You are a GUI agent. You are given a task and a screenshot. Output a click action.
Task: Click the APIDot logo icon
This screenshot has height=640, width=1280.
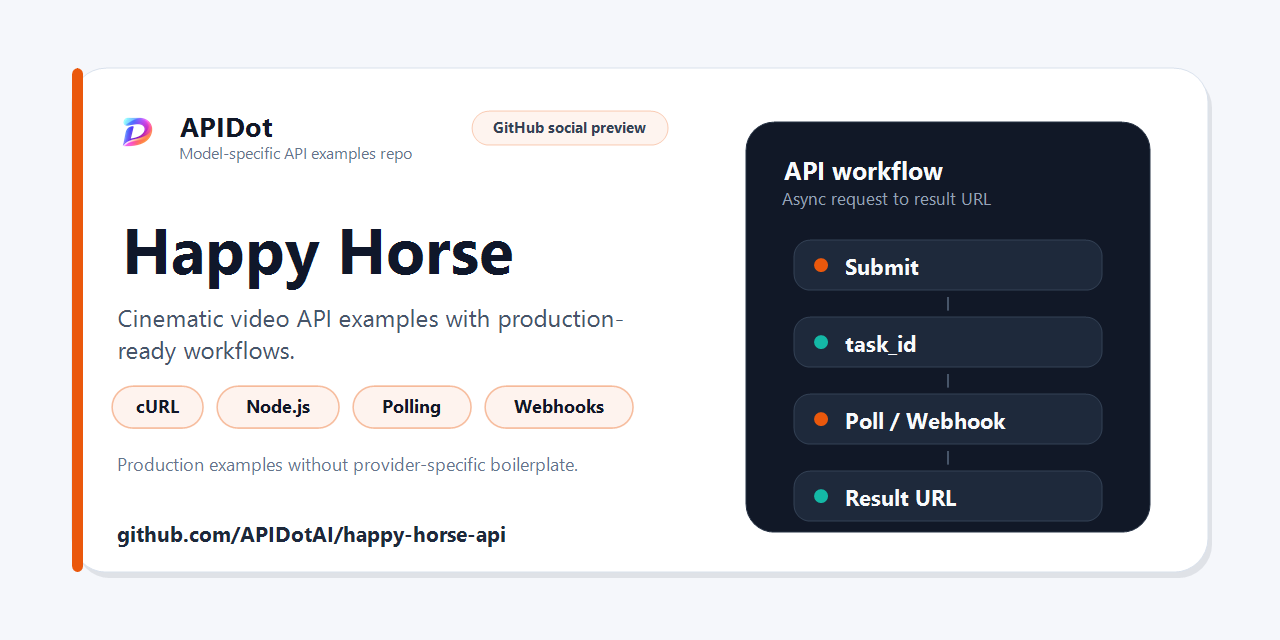(x=138, y=132)
